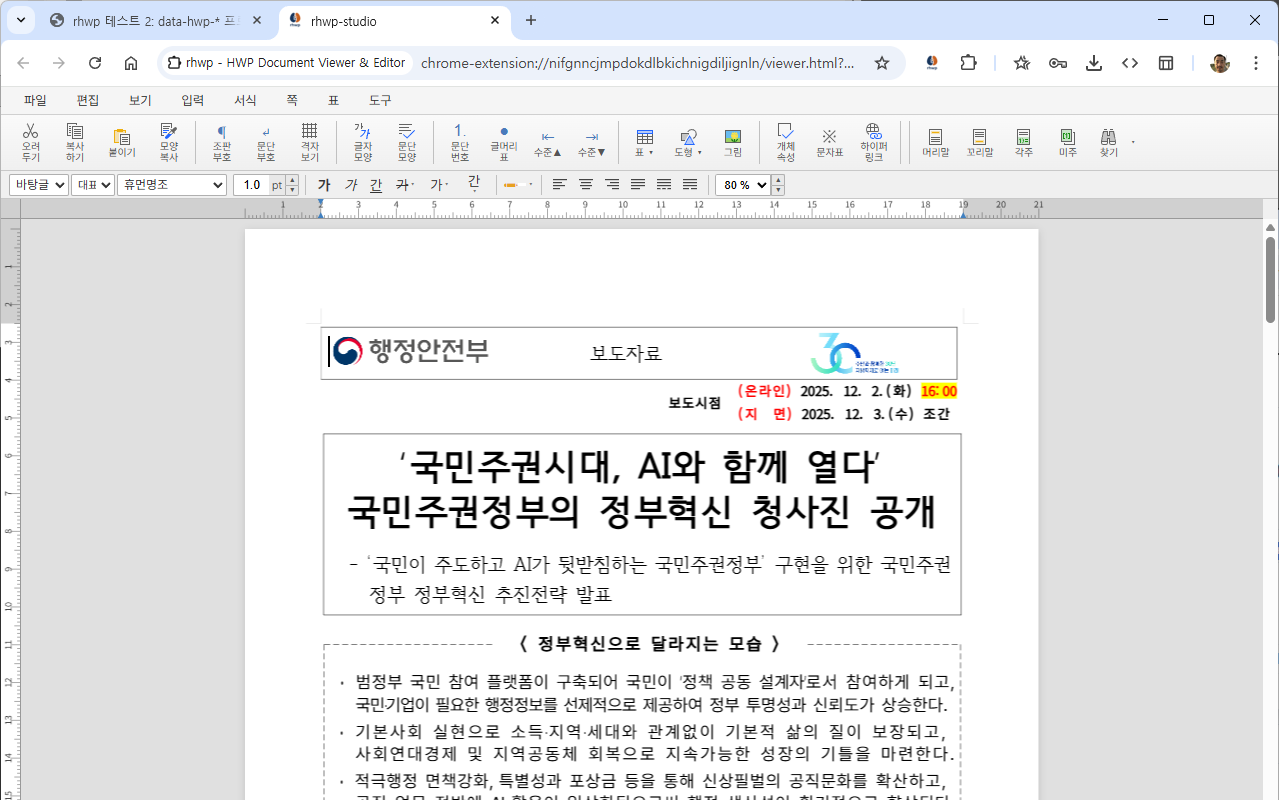Insert a table using the 표 icon
The image size is (1280, 800).
pyautogui.click(x=644, y=141)
